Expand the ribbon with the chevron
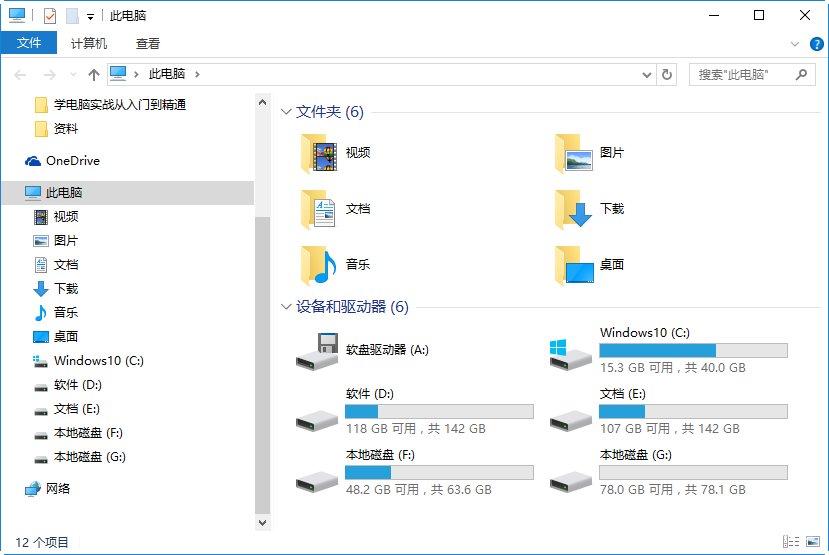Image resolution: width=829 pixels, height=555 pixels. point(795,44)
